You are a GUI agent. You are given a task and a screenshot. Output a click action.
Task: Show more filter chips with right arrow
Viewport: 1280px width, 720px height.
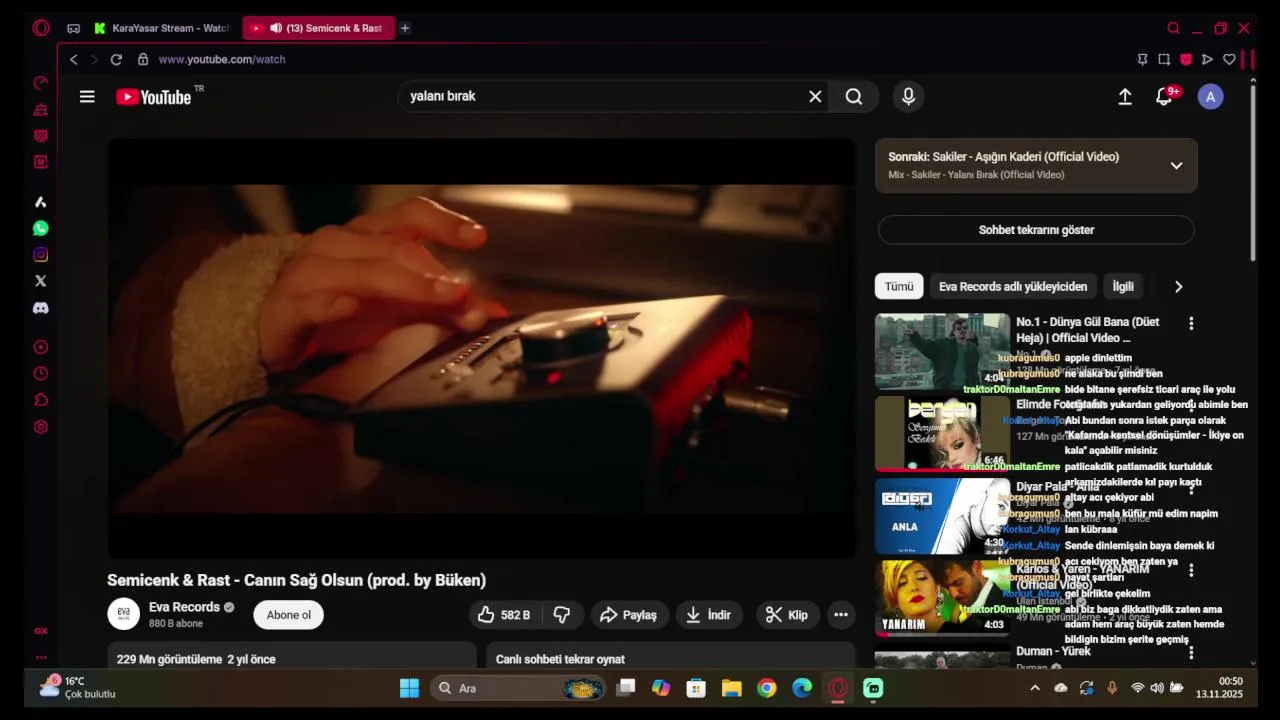pyautogui.click(x=1178, y=287)
